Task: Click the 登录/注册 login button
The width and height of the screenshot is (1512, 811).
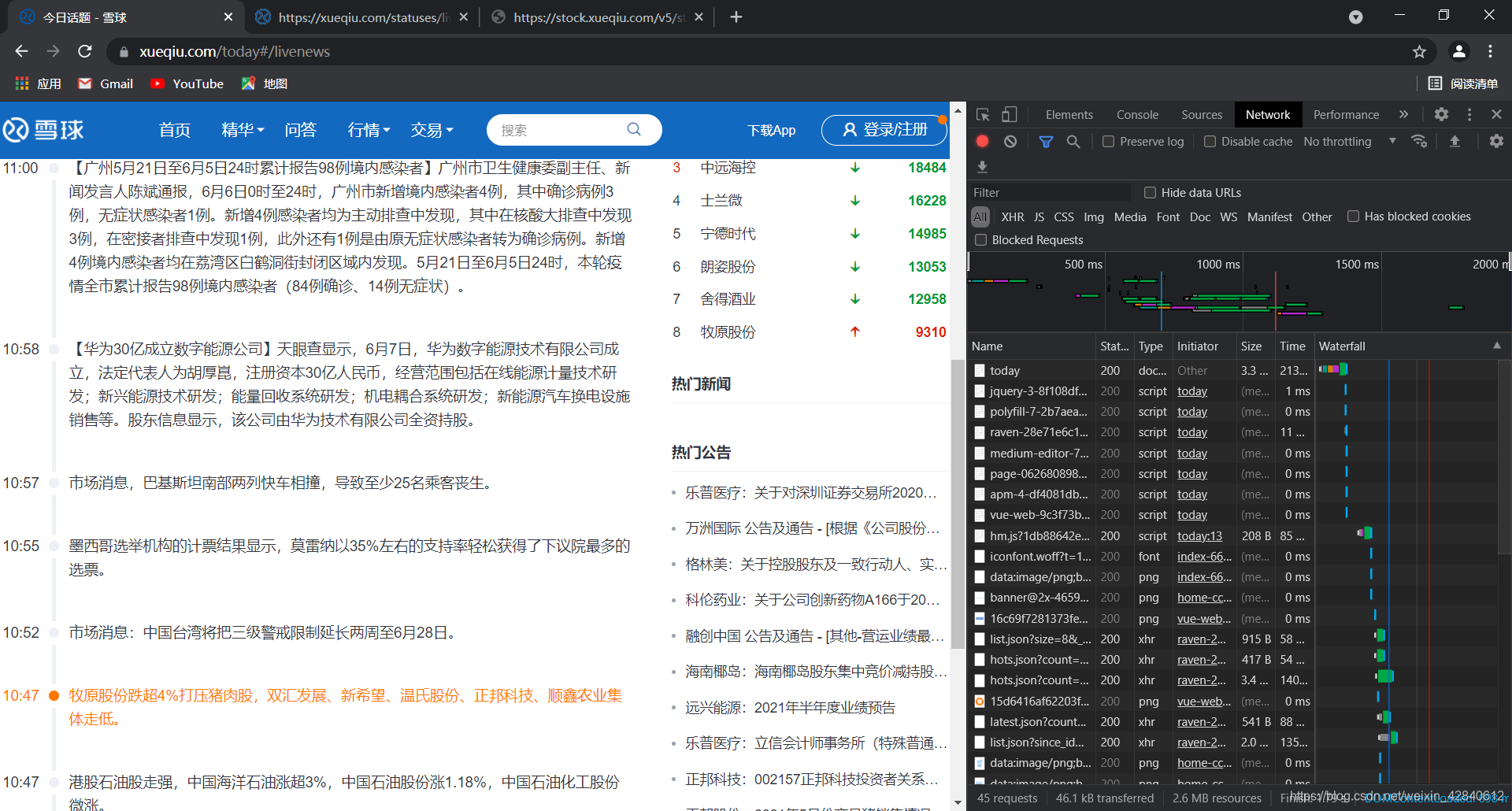Action: (x=884, y=130)
